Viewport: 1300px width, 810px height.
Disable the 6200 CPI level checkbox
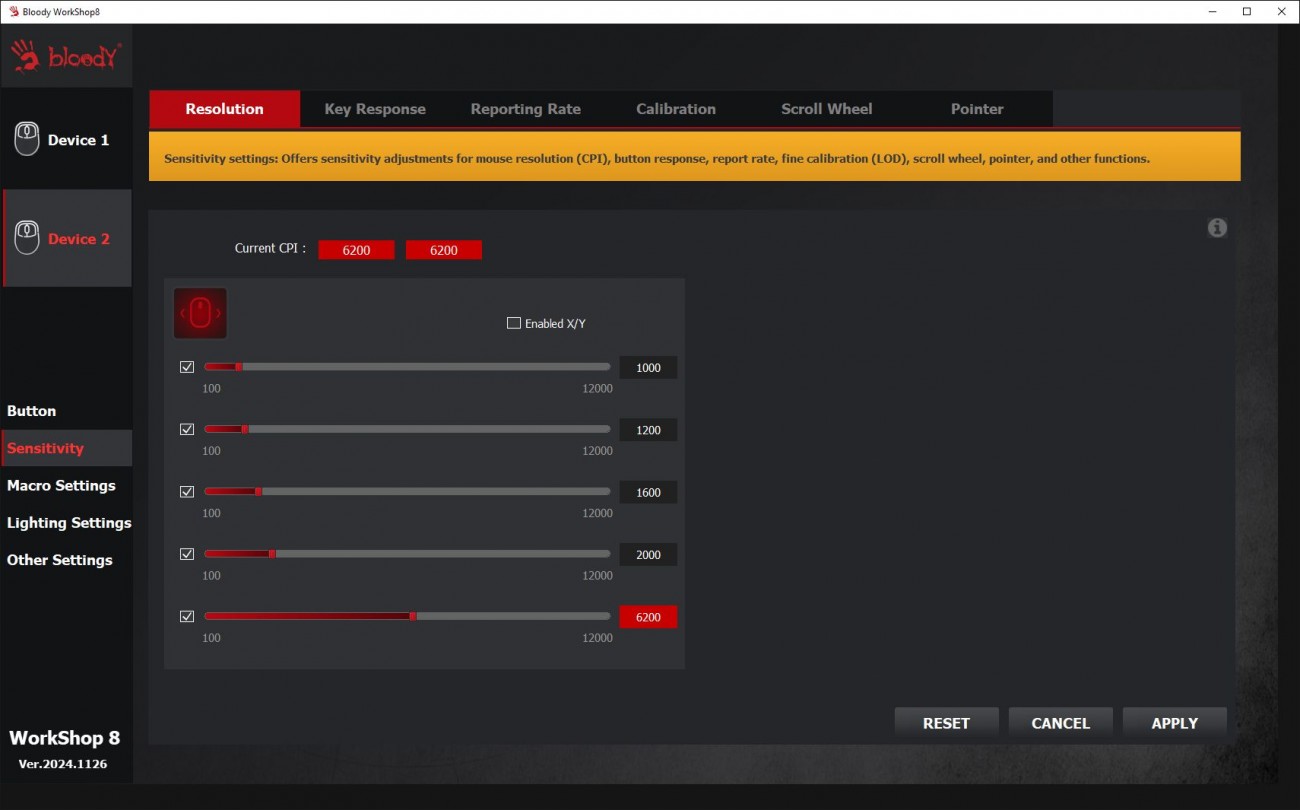tap(187, 616)
